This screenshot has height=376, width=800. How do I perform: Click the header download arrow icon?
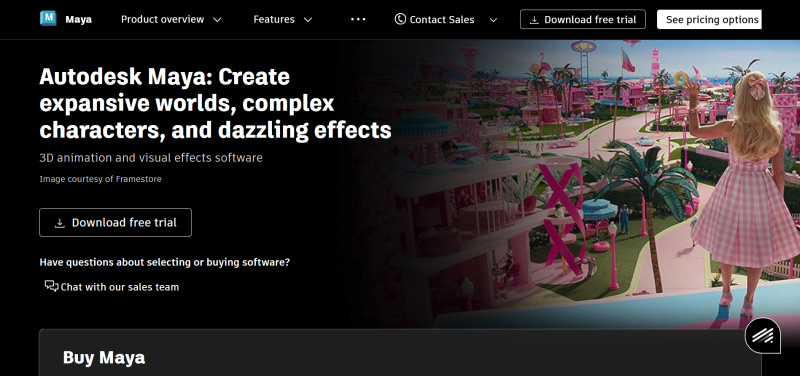(534, 20)
